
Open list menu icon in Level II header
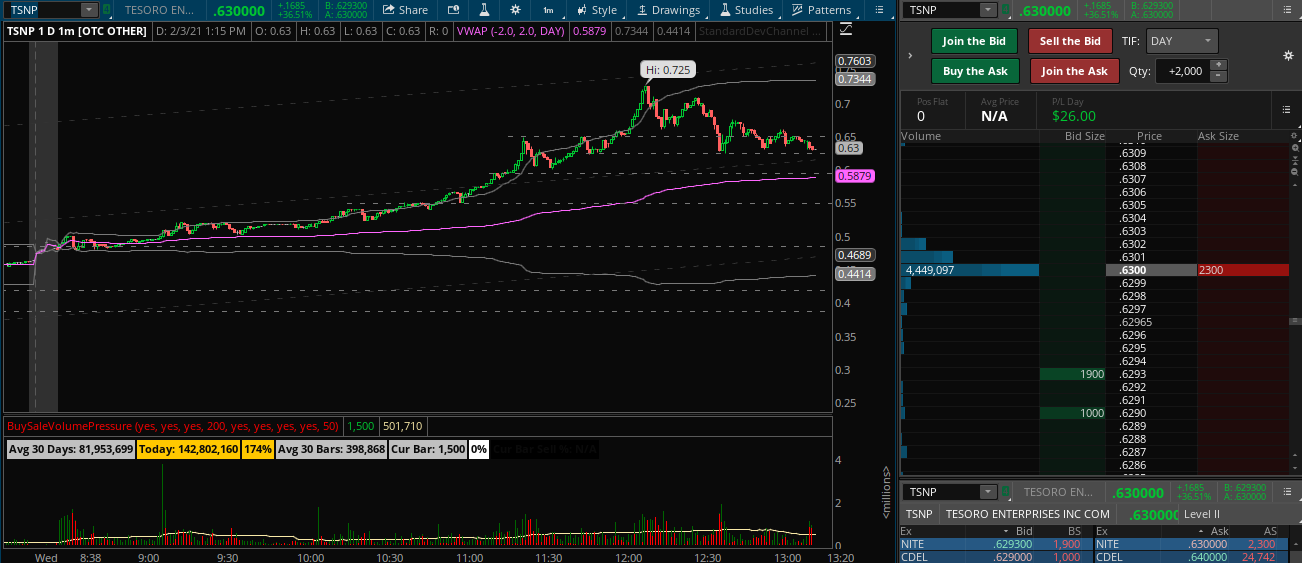click(x=1287, y=492)
